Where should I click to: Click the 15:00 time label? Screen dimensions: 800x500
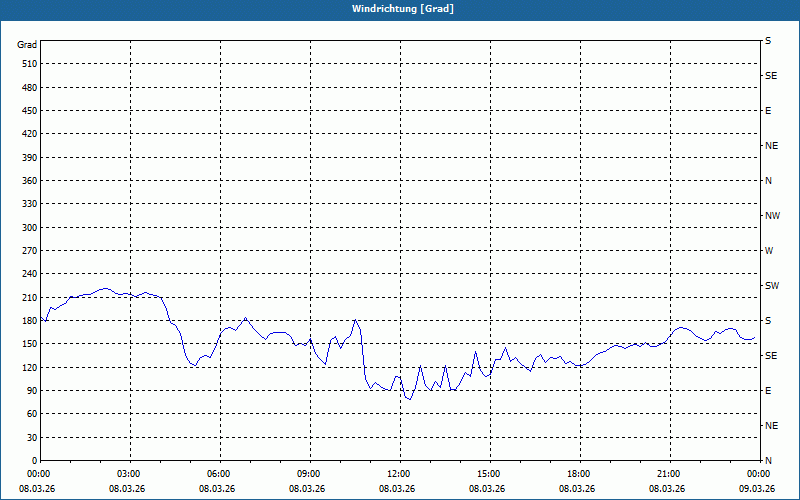click(x=487, y=474)
